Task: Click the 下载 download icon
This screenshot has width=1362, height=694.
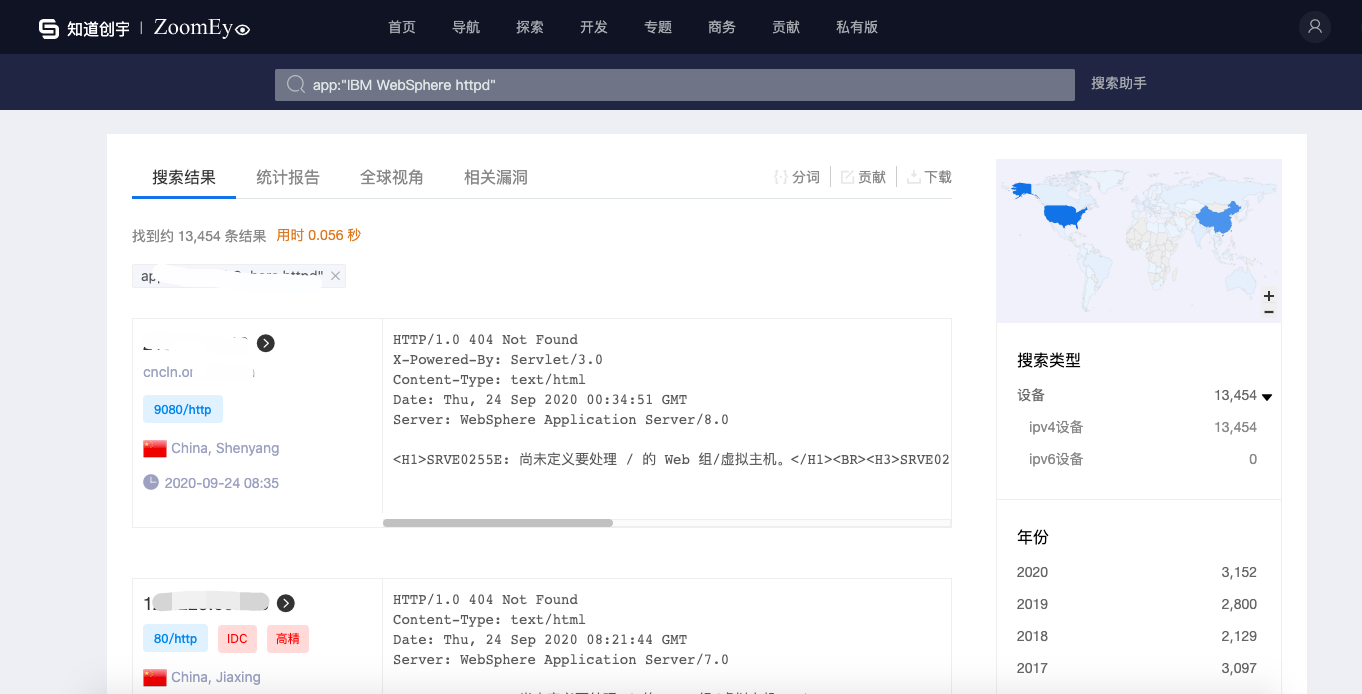Action: (x=913, y=177)
